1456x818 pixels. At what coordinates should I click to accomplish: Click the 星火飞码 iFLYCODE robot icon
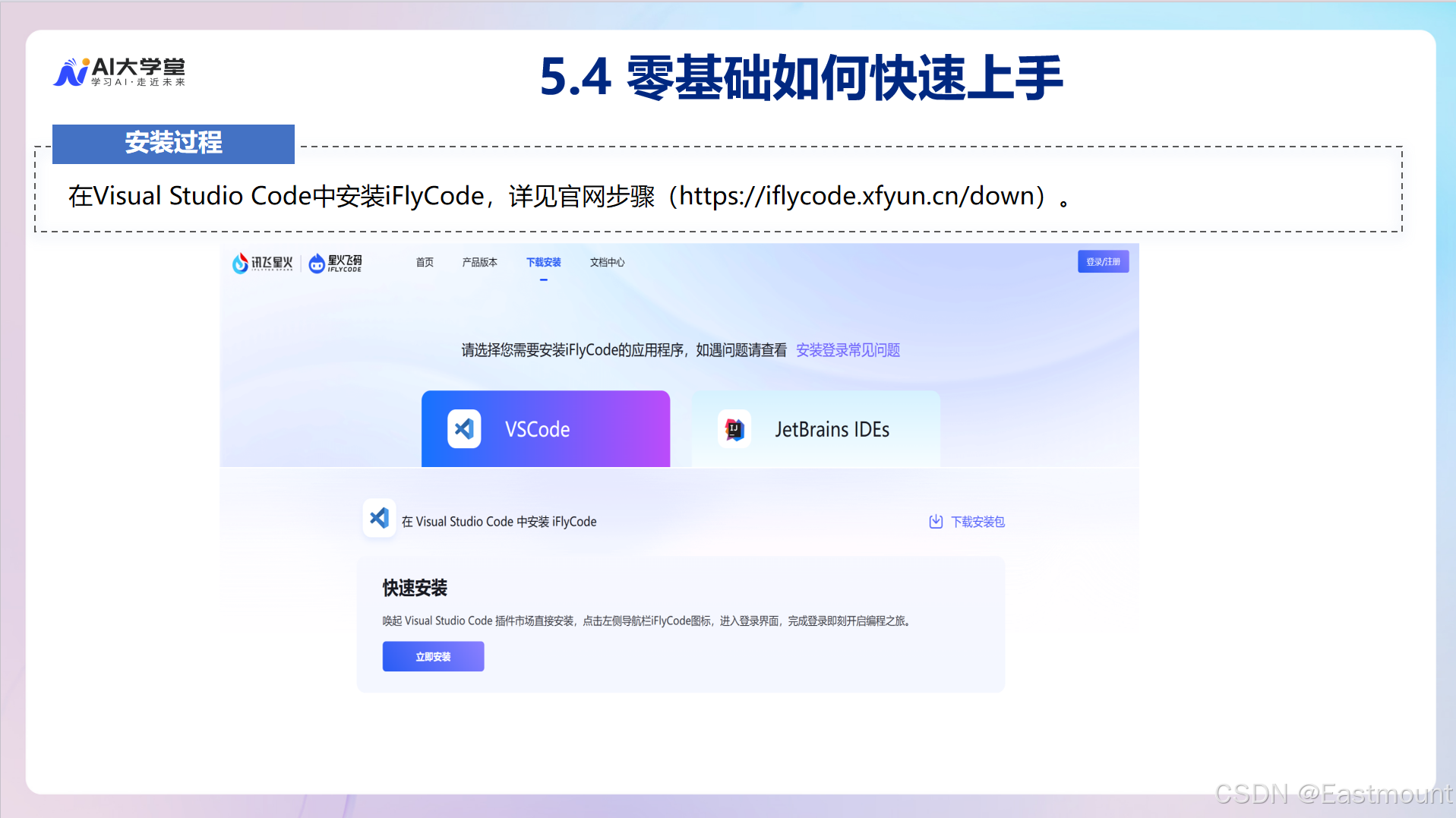[x=317, y=263]
